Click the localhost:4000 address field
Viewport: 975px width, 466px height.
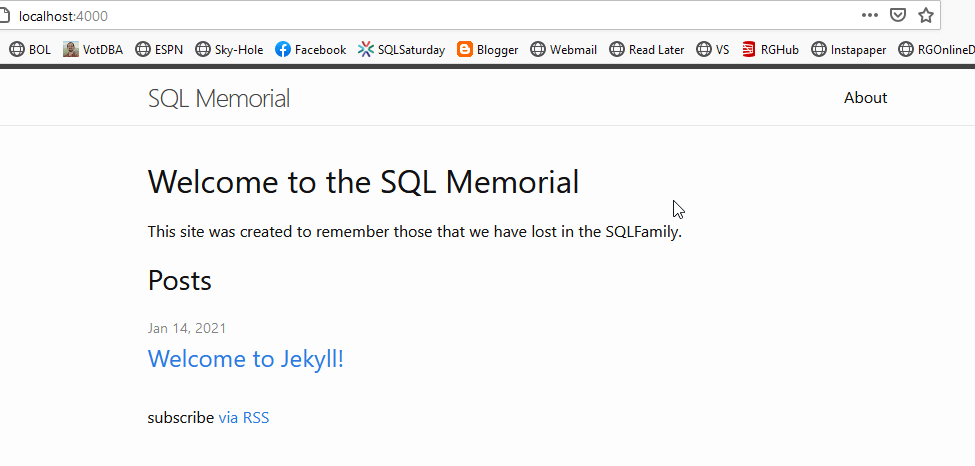(400, 16)
